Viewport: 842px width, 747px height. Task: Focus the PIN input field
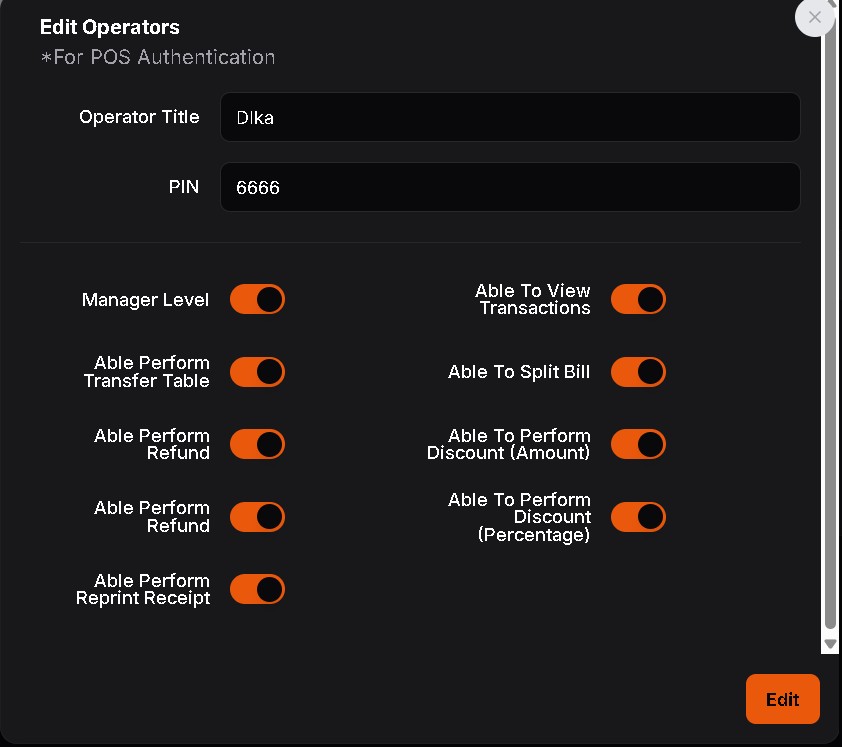(510, 187)
